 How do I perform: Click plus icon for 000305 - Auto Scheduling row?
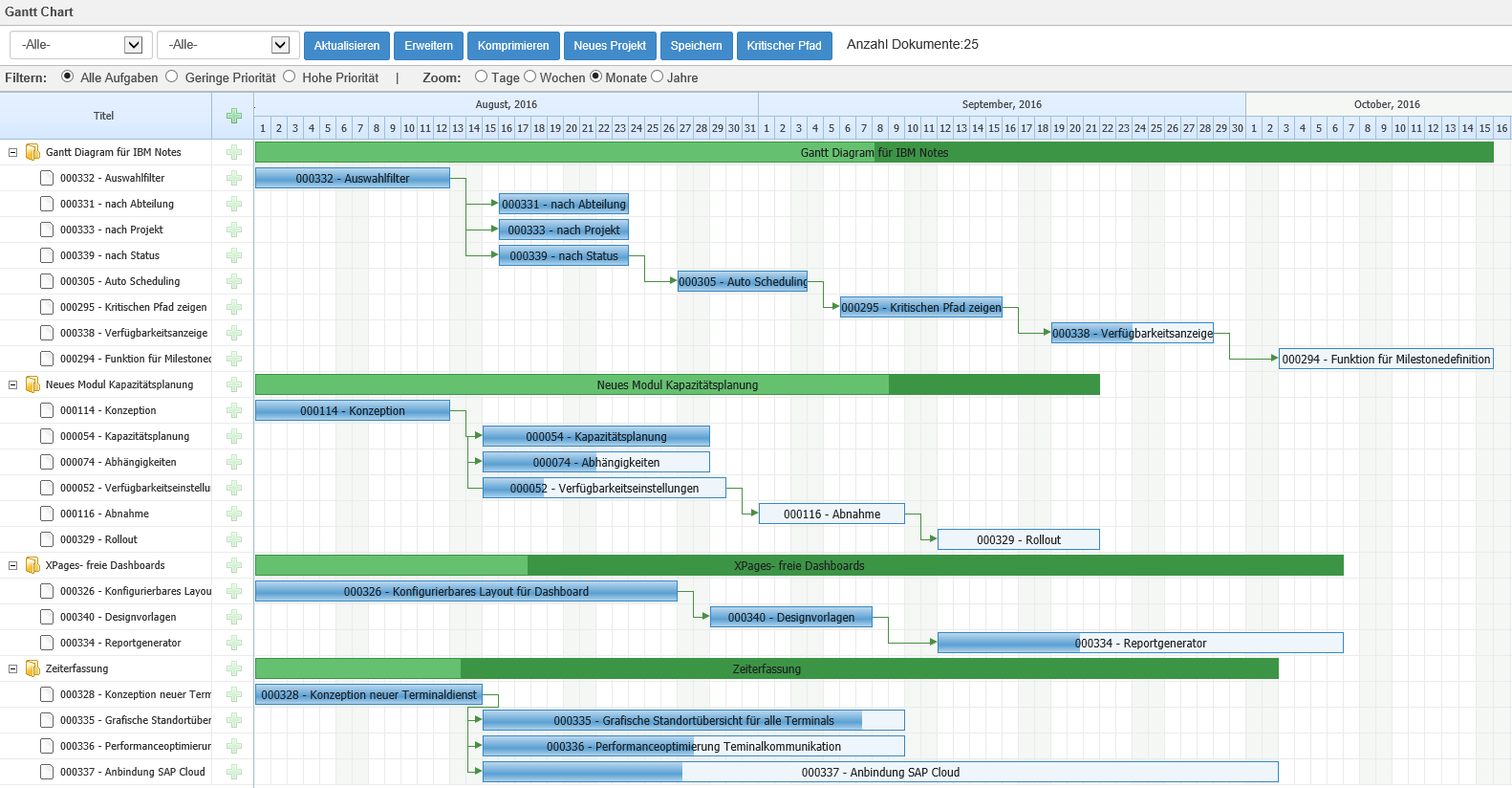pos(234,281)
